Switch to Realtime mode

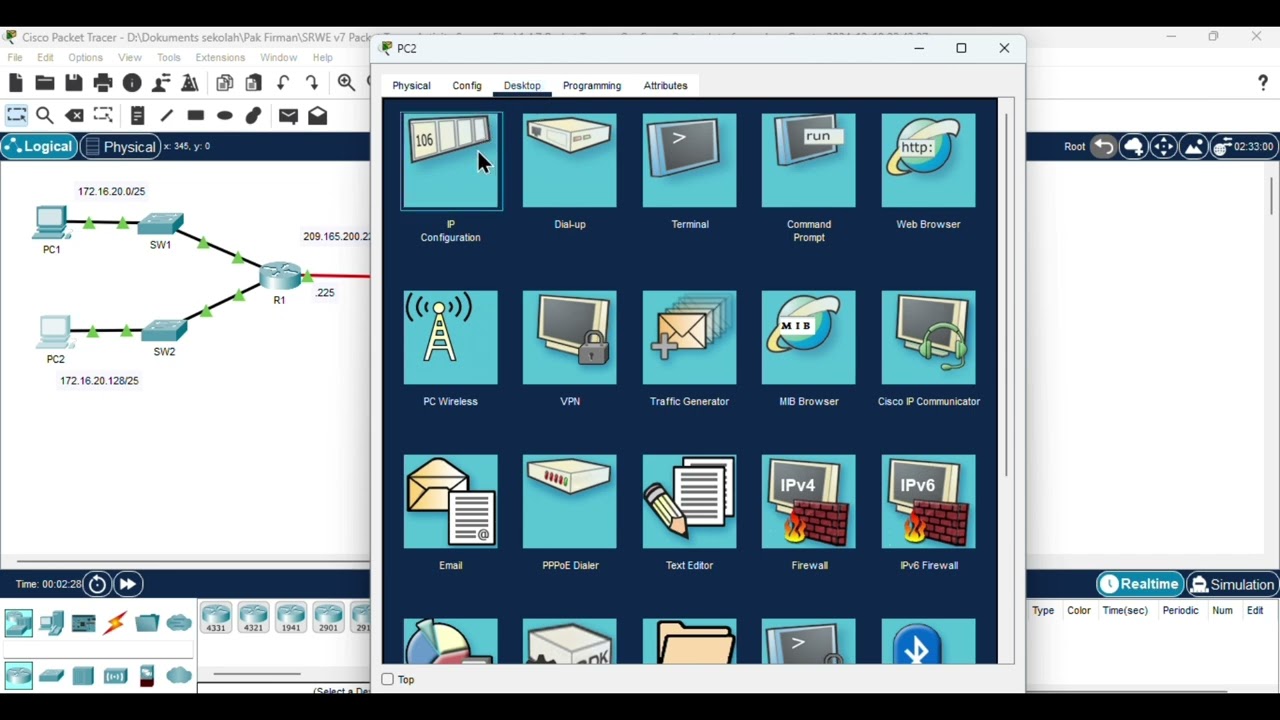[x=1138, y=584]
